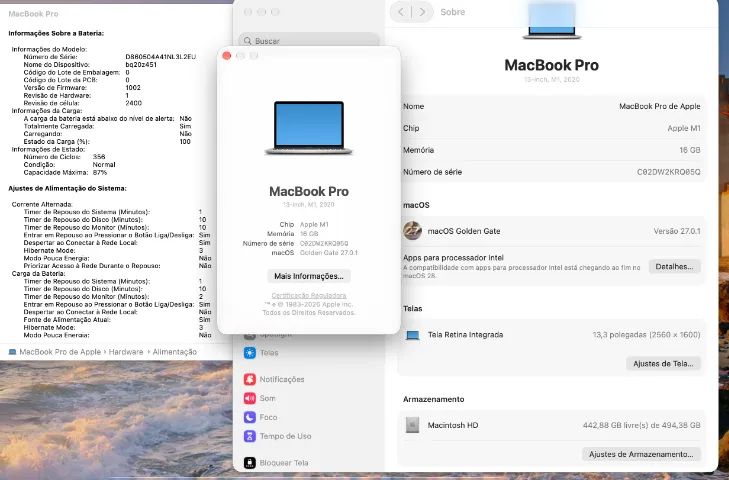Click the MacBook Pro title in System Information window
The height and width of the screenshot is (480, 729).
33,14
